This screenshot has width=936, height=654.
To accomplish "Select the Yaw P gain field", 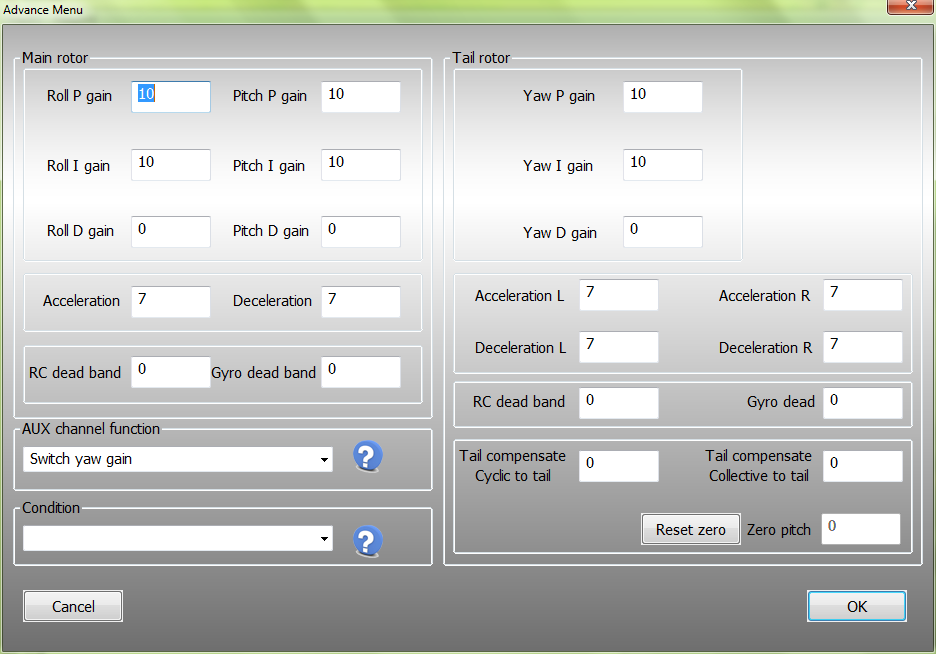I will (x=662, y=97).
